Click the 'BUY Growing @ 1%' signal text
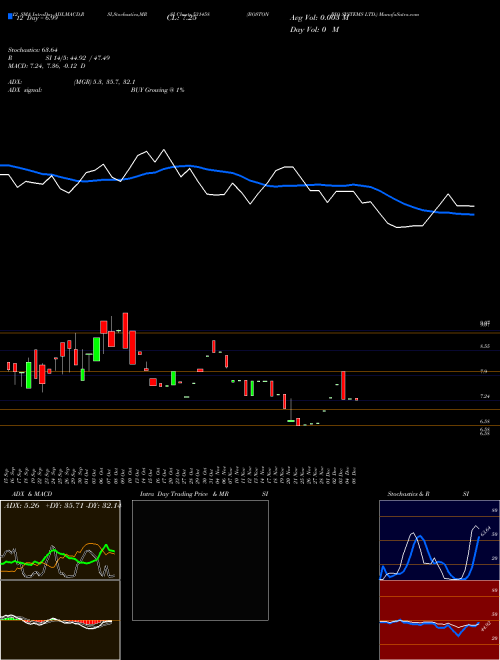The height and width of the screenshot is (660, 500). coord(157,90)
